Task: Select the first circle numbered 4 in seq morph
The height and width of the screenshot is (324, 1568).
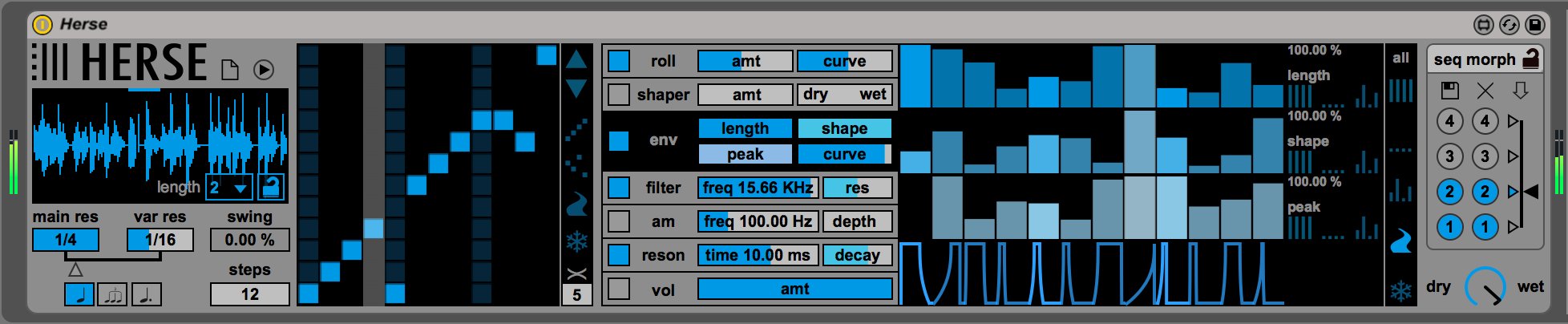Action: click(x=1449, y=121)
